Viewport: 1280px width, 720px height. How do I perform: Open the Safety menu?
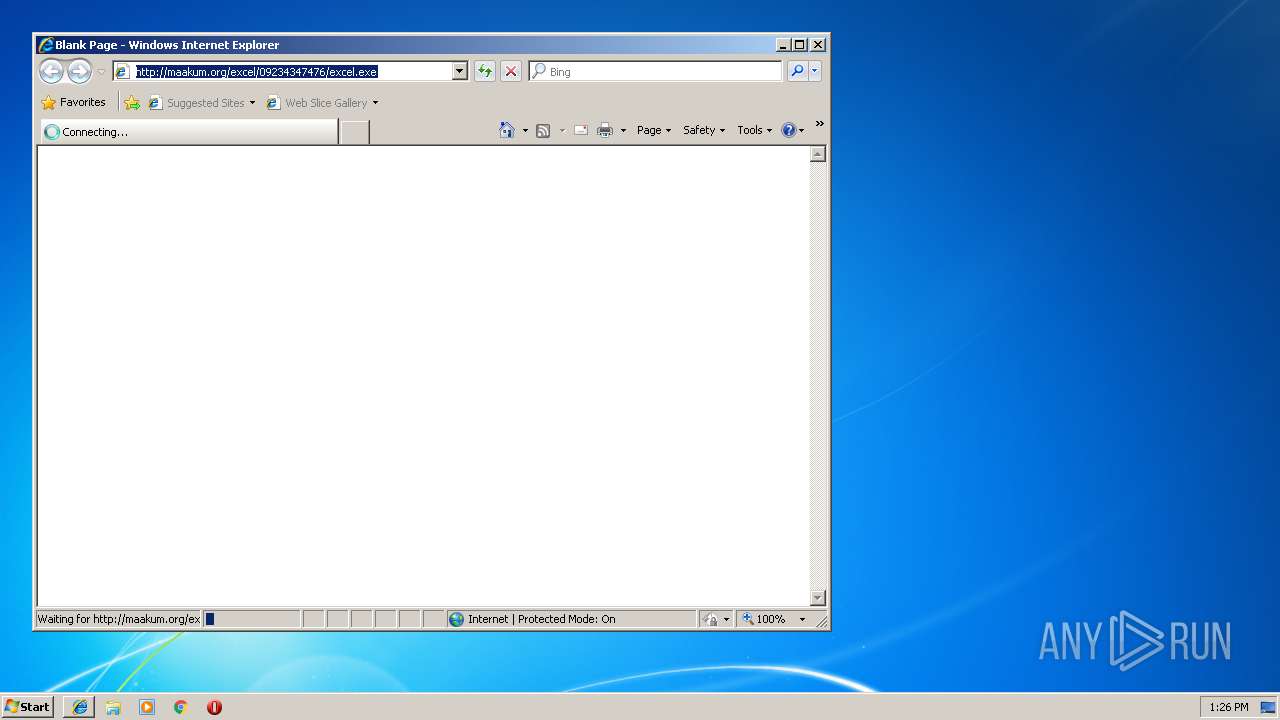(704, 130)
